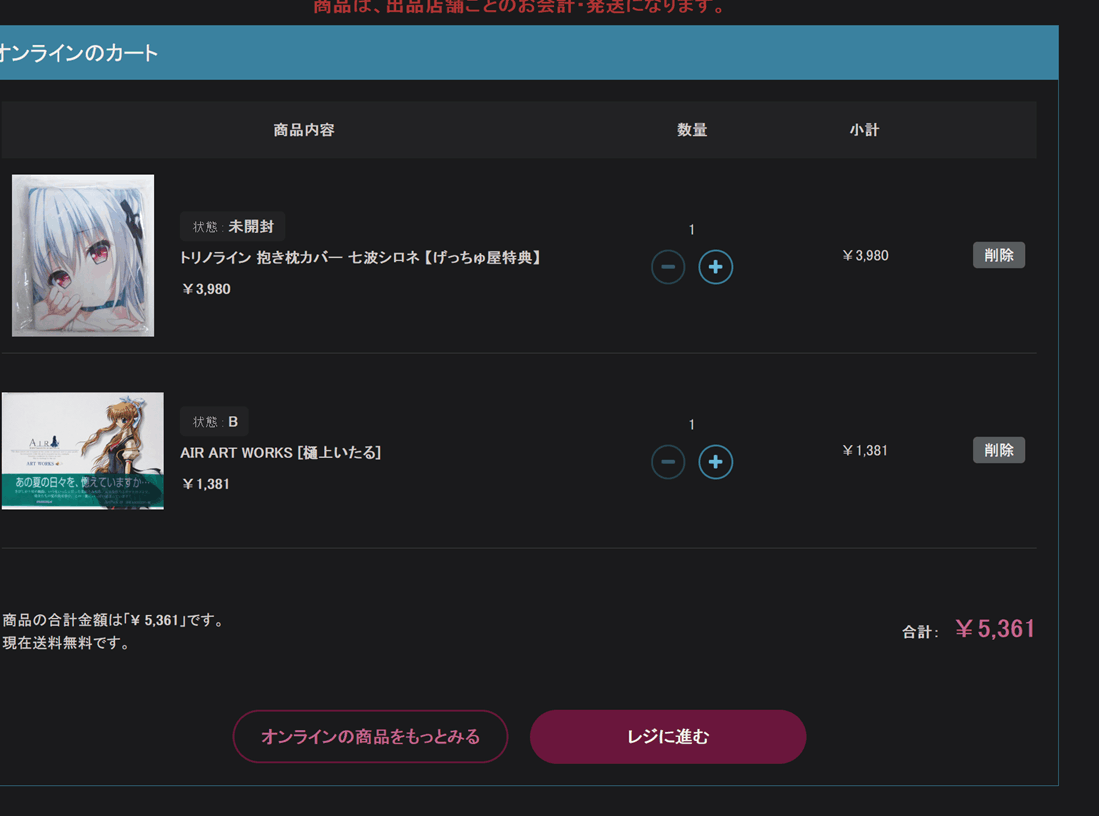Click the ¥3,980 subtotal in 小計 column
The width and height of the screenshot is (1099, 816).
[865, 256]
